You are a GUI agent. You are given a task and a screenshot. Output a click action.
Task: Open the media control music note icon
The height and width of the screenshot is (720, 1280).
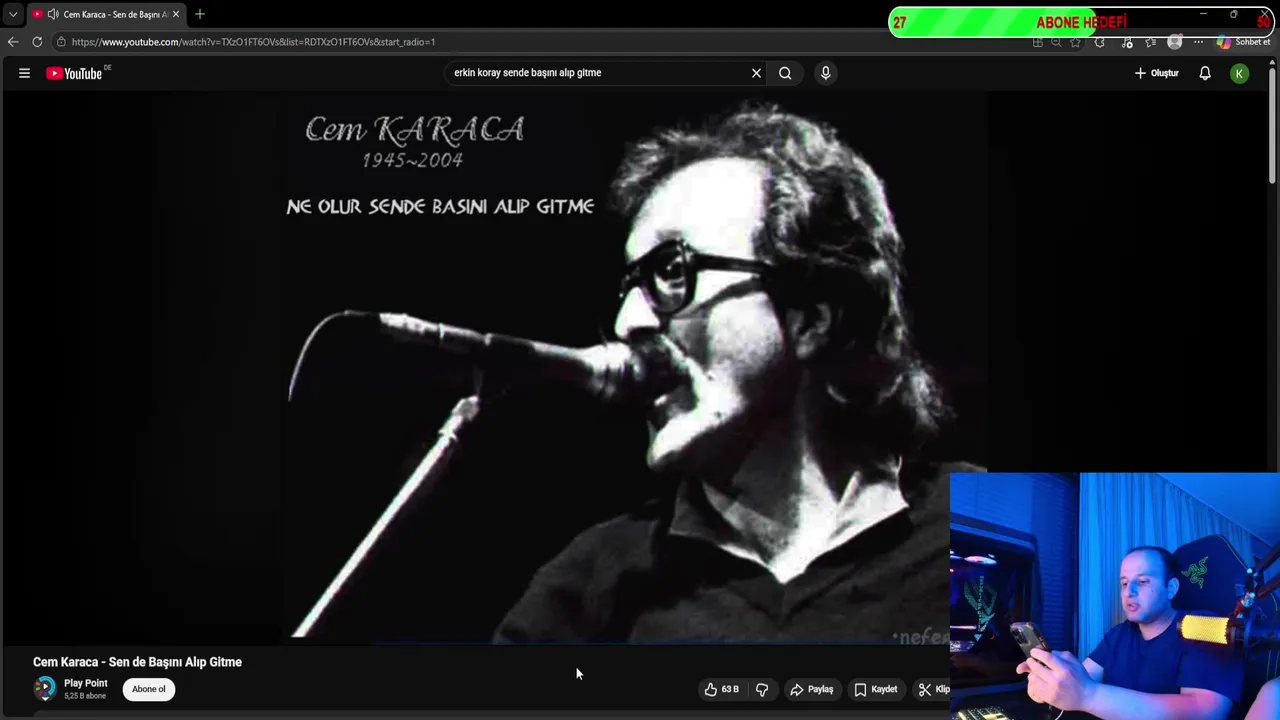(x=1127, y=42)
